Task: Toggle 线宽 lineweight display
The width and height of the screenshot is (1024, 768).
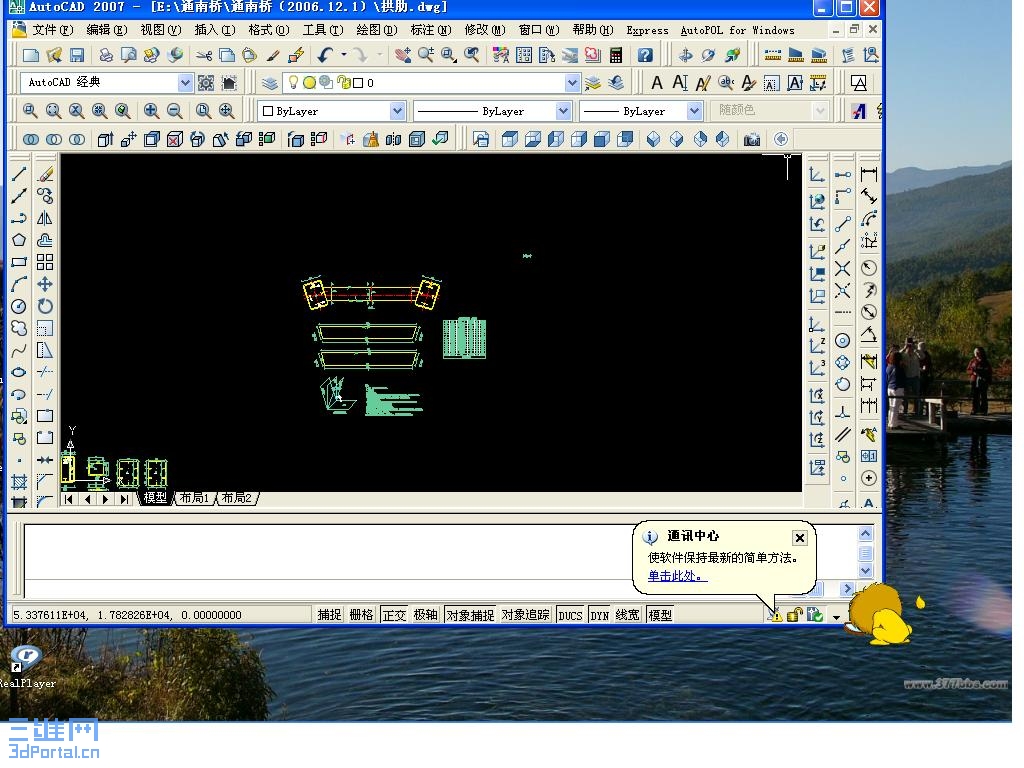Action: [628, 615]
